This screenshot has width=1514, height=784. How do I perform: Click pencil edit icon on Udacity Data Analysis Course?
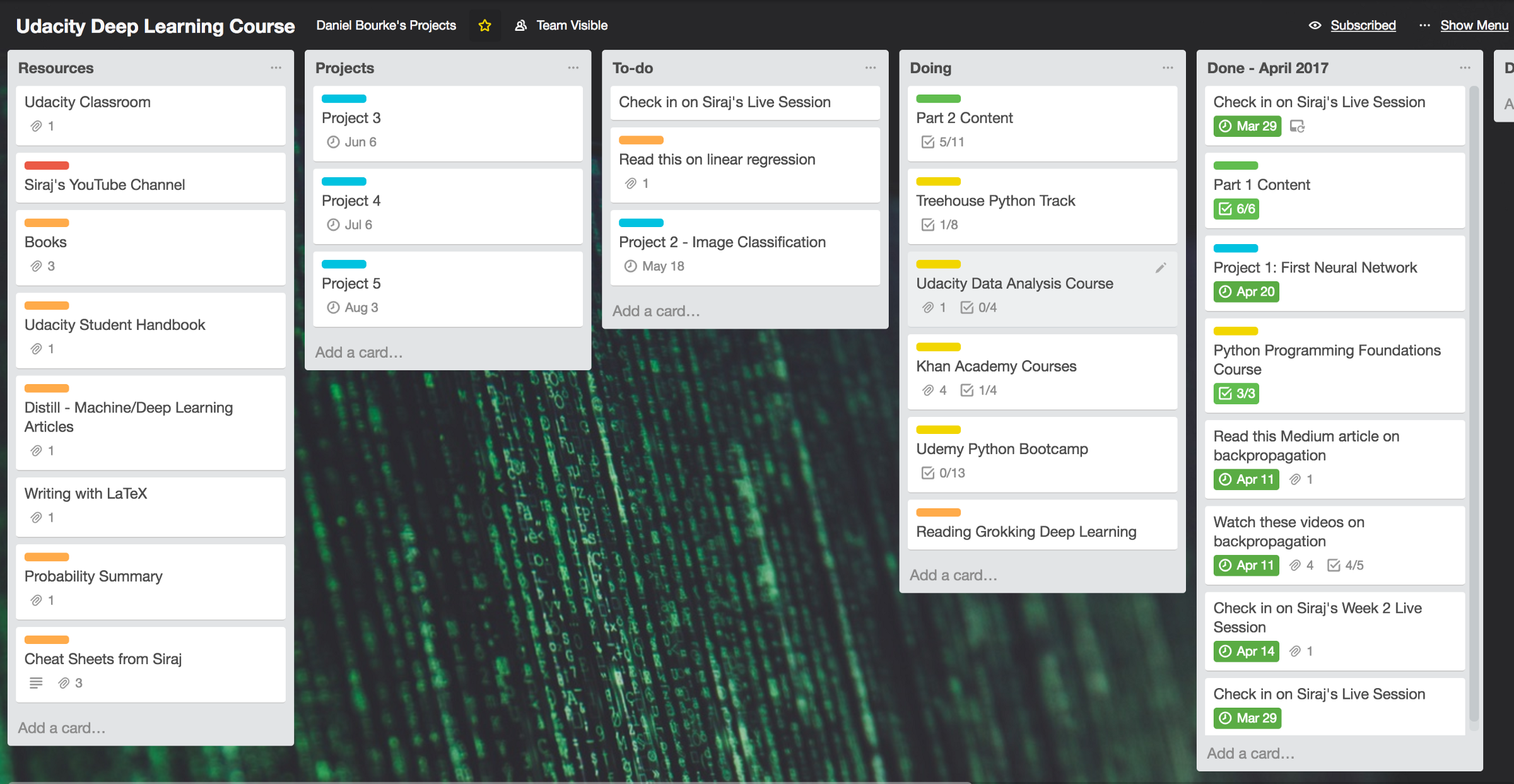point(1160,268)
